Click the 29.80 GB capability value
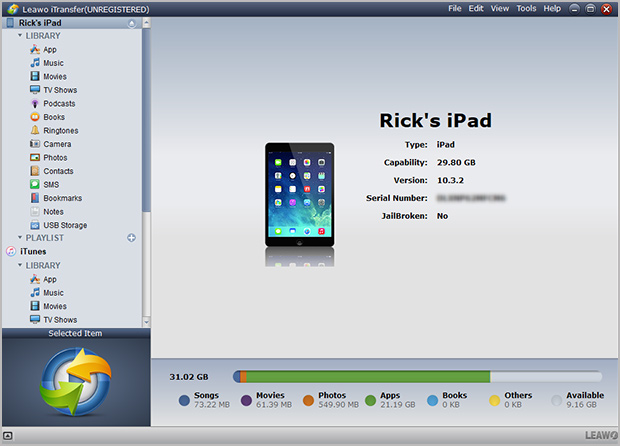The height and width of the screenshot is (446, 620). point(456,163)
